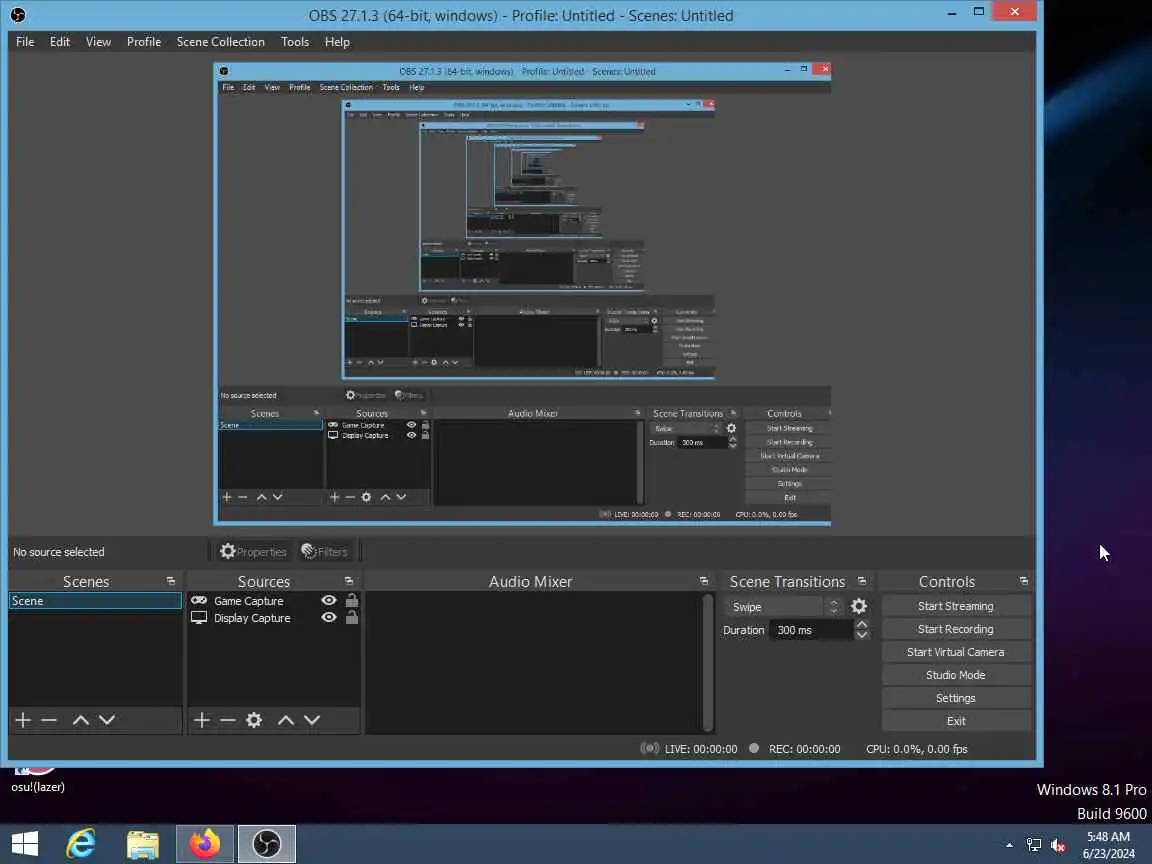Undock the Scenes panel
Viewport: 1152px width, 864px height.
171,581
